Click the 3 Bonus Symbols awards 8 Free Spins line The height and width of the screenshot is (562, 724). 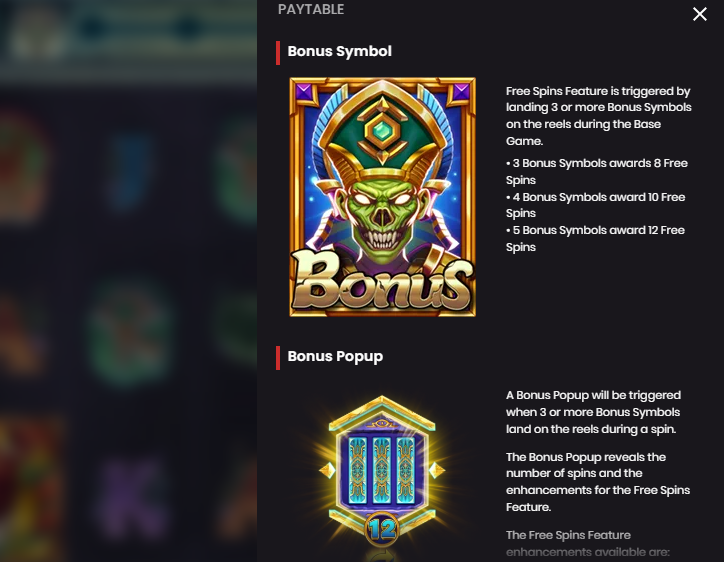click(x=597, y=171)
